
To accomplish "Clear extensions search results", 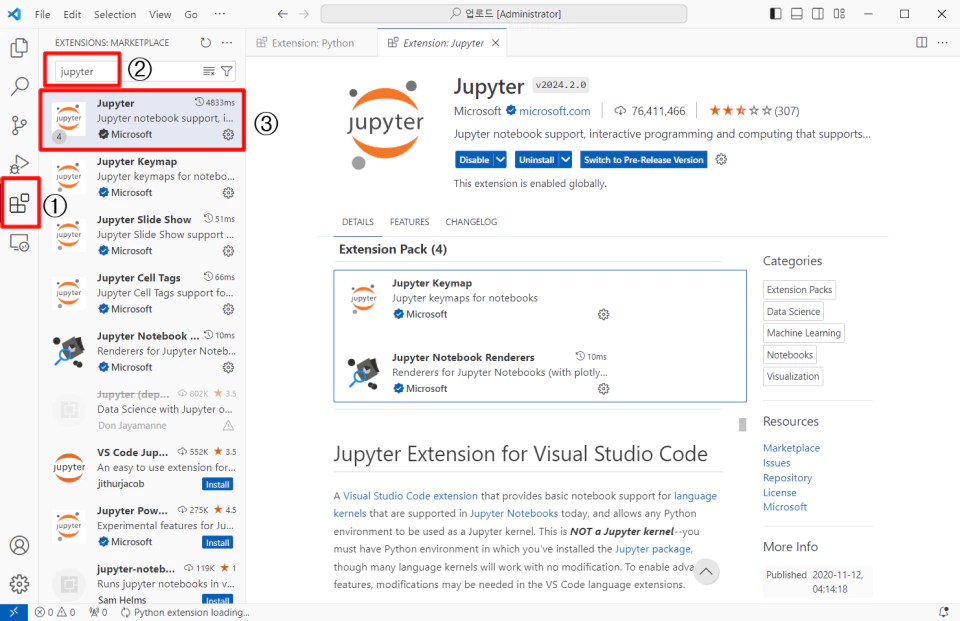I will click(x=209, y=71).
